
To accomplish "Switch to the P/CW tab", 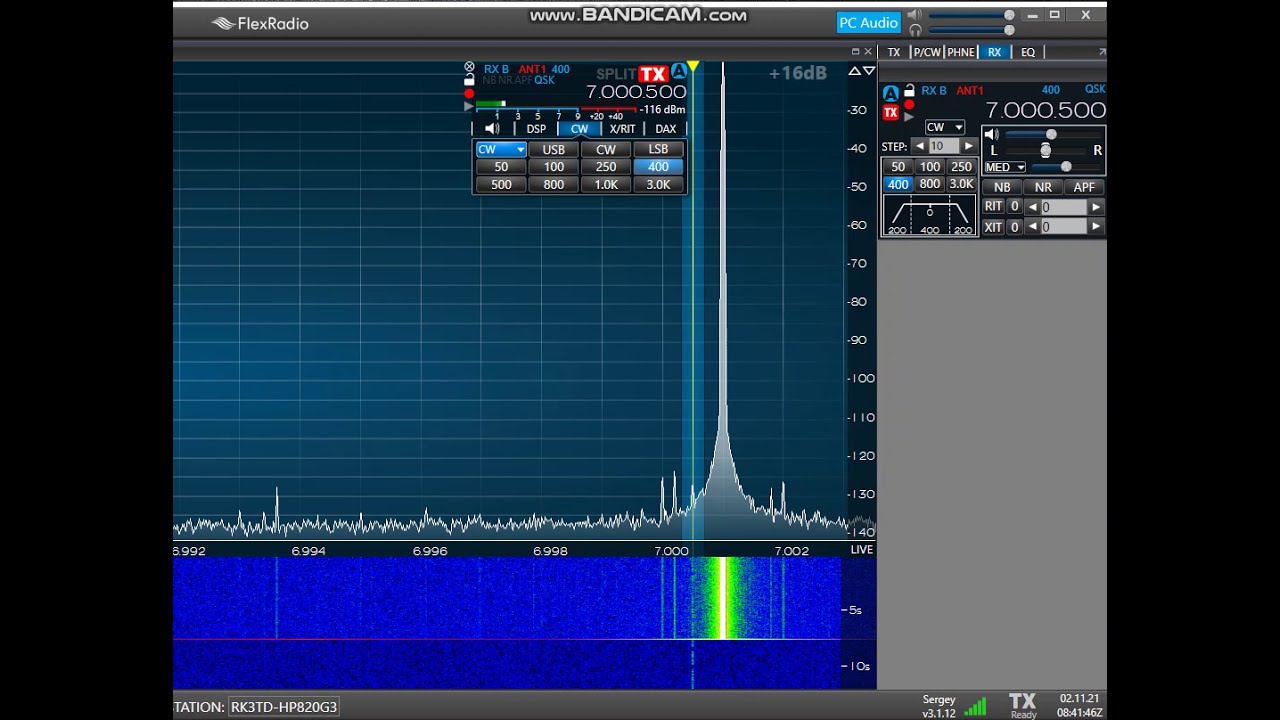I will [x=927, y=52].
